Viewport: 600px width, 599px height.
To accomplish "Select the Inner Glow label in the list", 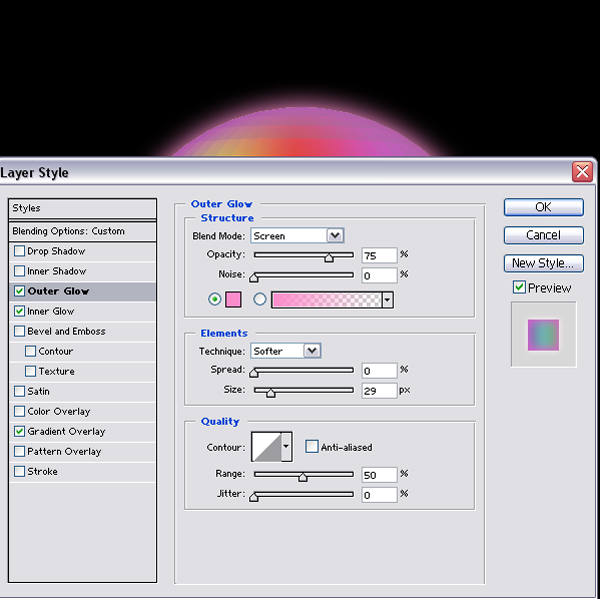I will click(x=51, y=311).
